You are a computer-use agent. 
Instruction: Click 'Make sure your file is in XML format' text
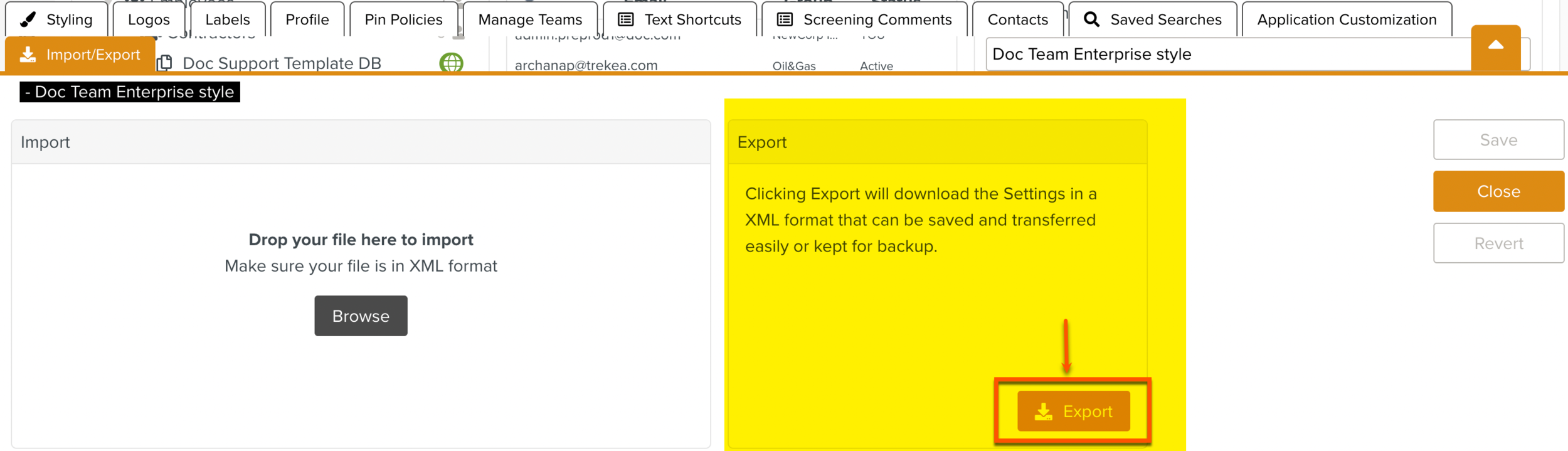point(361,266)
